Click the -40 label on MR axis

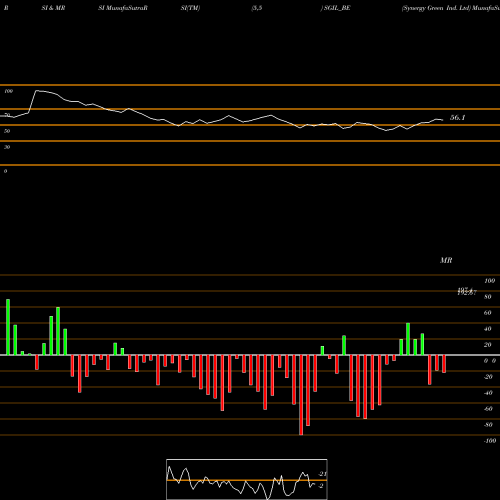(x=488, y=393)
